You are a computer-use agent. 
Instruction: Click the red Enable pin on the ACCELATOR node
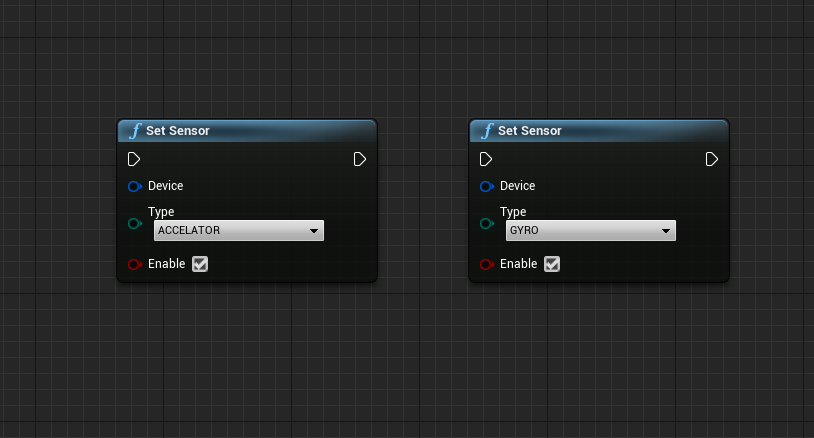(134, 264)
